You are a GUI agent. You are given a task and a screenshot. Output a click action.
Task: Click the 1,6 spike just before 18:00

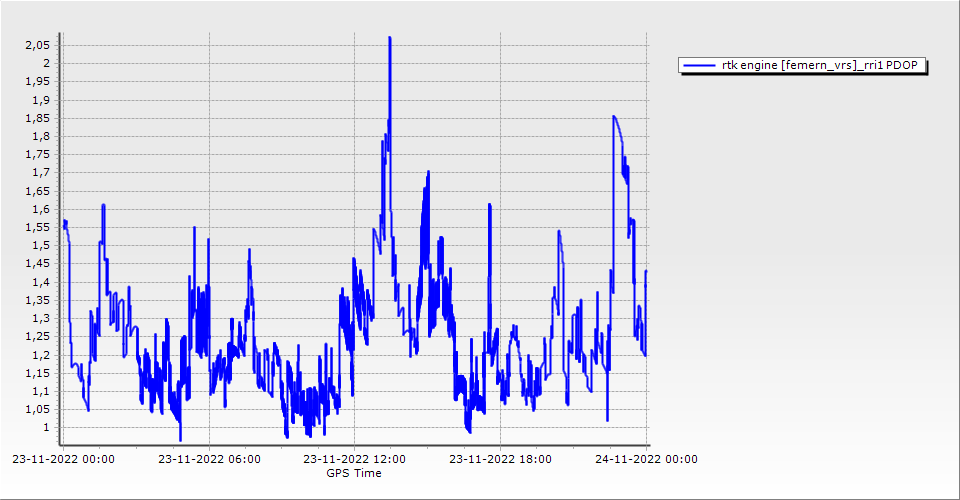click(490, 205)
